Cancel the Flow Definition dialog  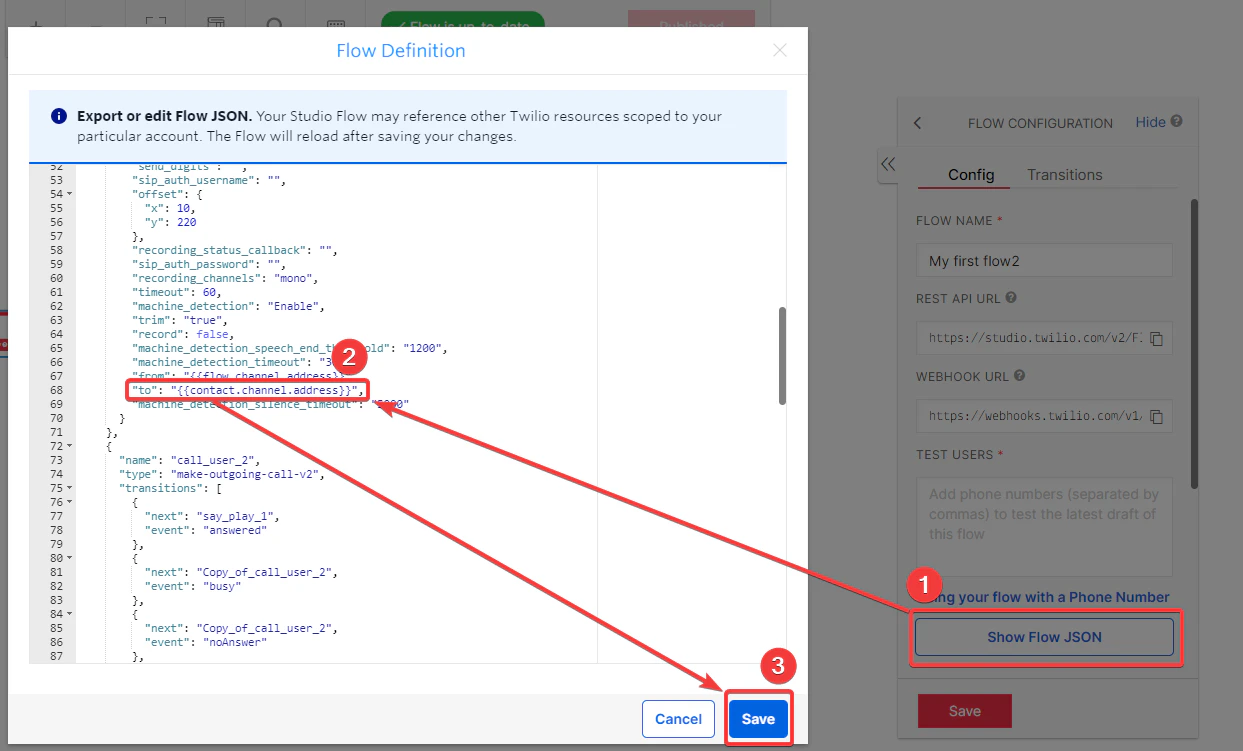[678, 719]
